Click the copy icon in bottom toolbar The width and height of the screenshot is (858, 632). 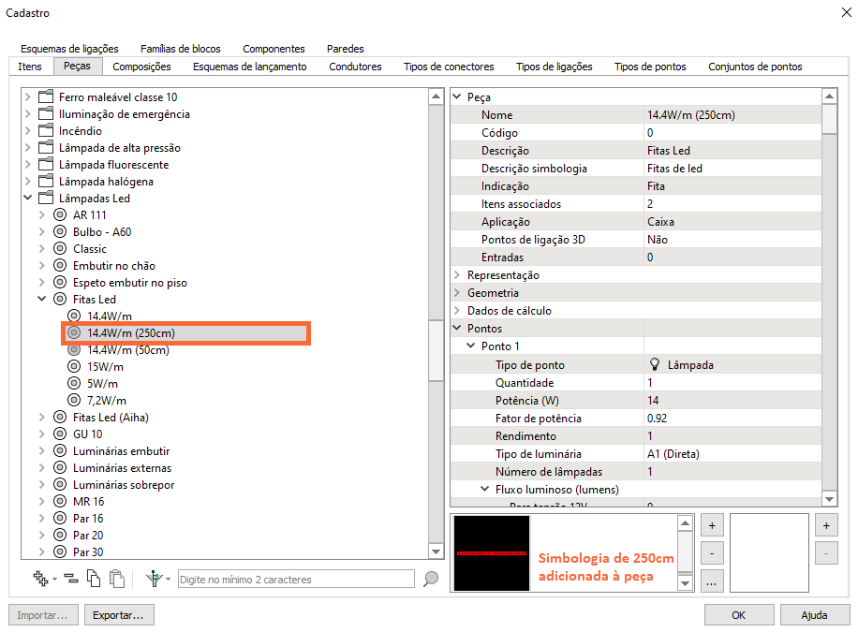[x=92, y=579]
